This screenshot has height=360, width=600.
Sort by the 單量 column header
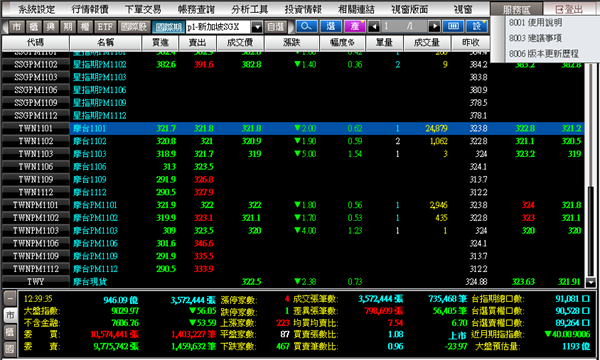[x=384, y=43]
